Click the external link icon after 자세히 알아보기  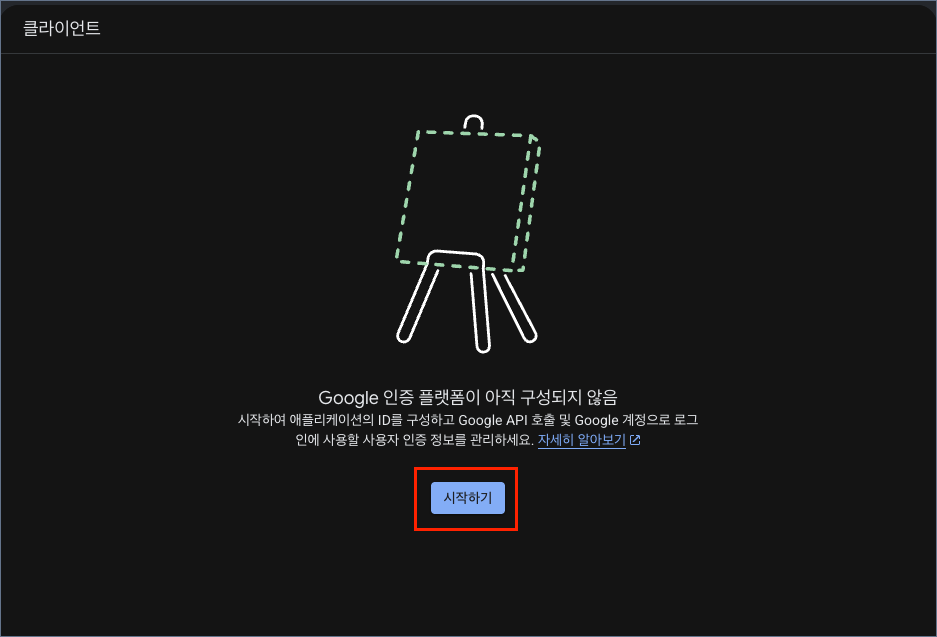click(635, 440)
